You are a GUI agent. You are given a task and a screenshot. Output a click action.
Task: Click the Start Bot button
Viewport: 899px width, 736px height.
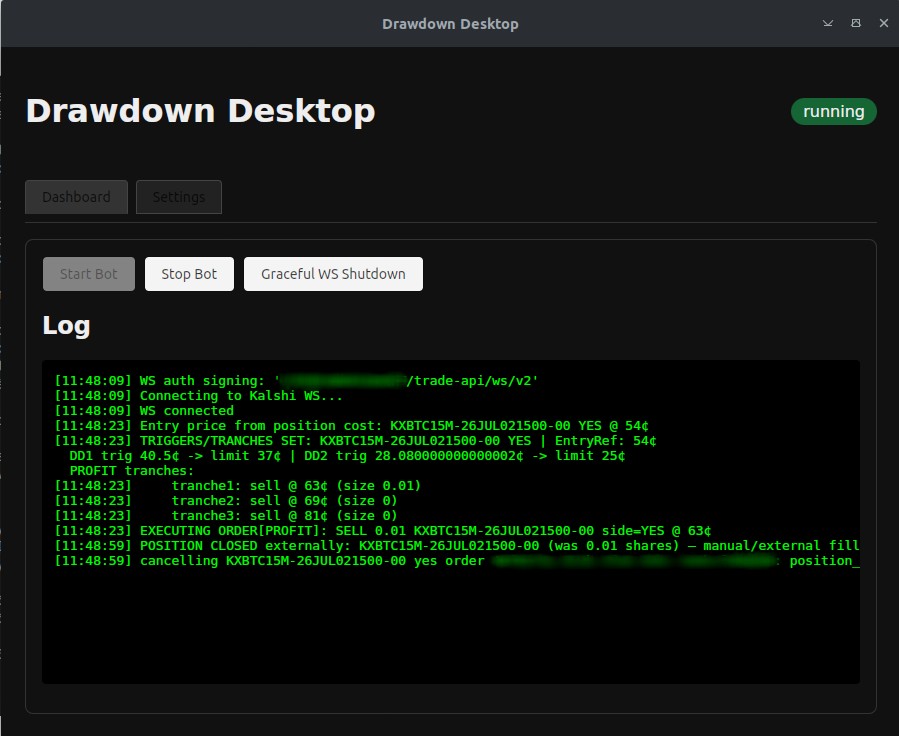89,274
